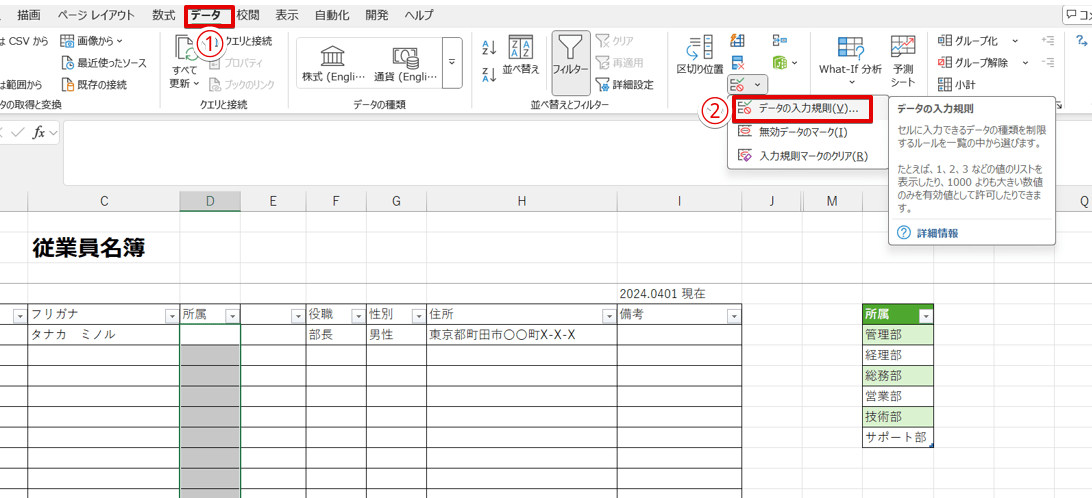Choose 無効データのマーク(I) menu item
This screenshot has width=1092, height=498.
pos(808,132)
